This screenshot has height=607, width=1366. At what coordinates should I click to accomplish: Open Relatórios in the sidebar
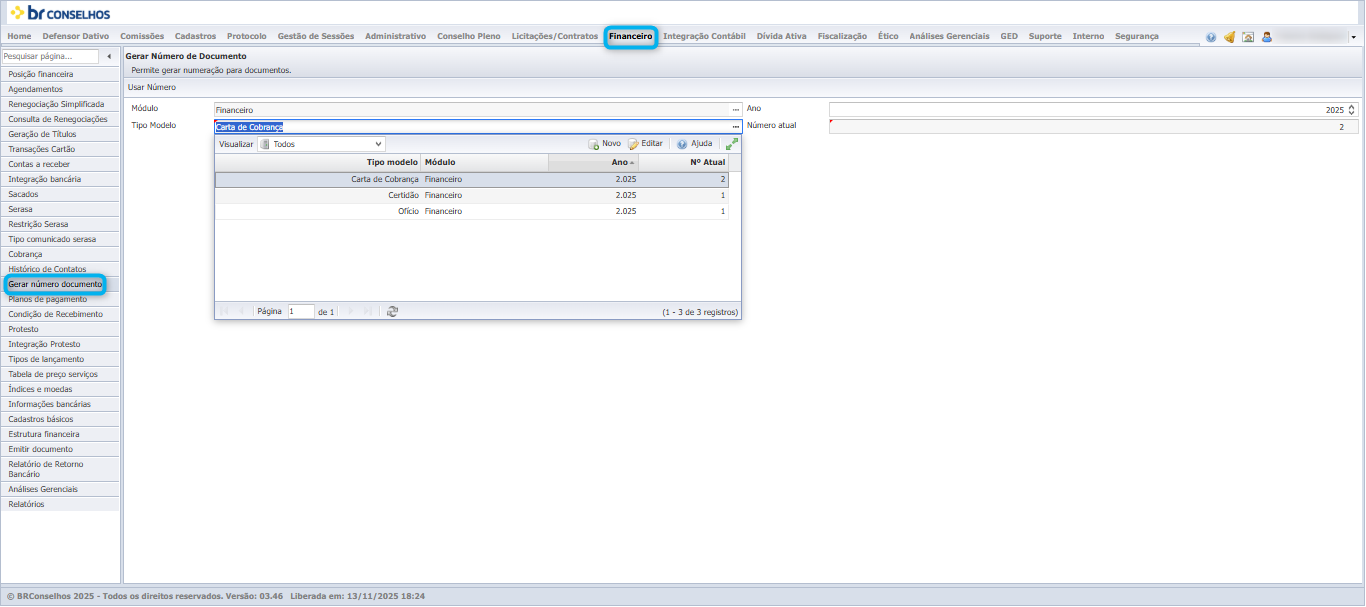click(x=60, y=504)
